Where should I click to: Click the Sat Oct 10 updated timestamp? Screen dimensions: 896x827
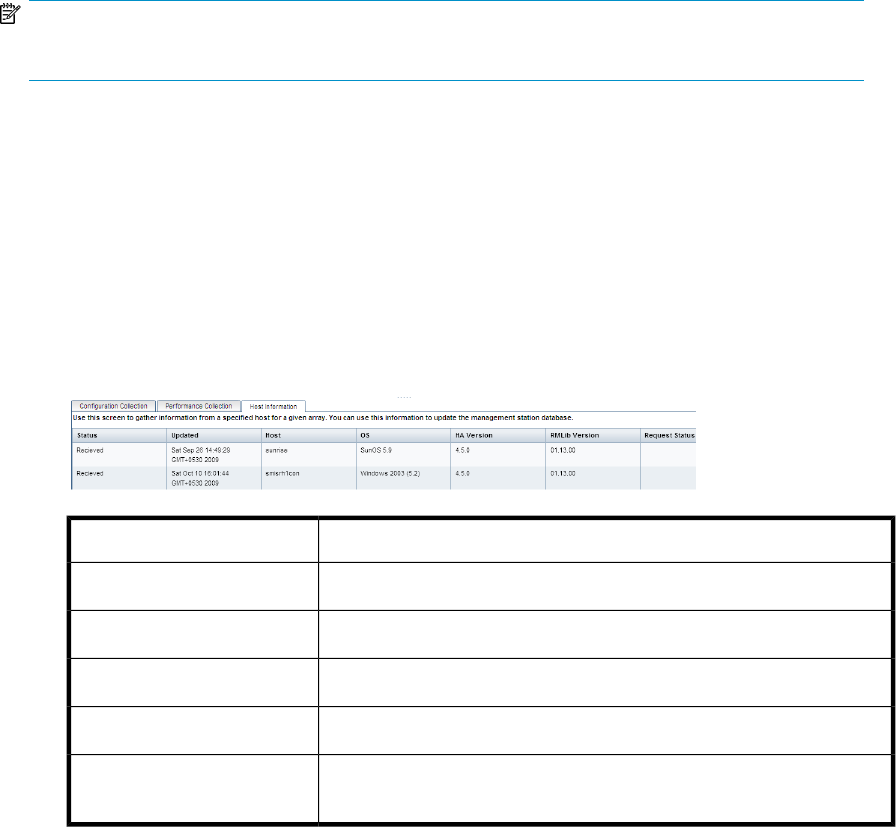click(201, 477)
